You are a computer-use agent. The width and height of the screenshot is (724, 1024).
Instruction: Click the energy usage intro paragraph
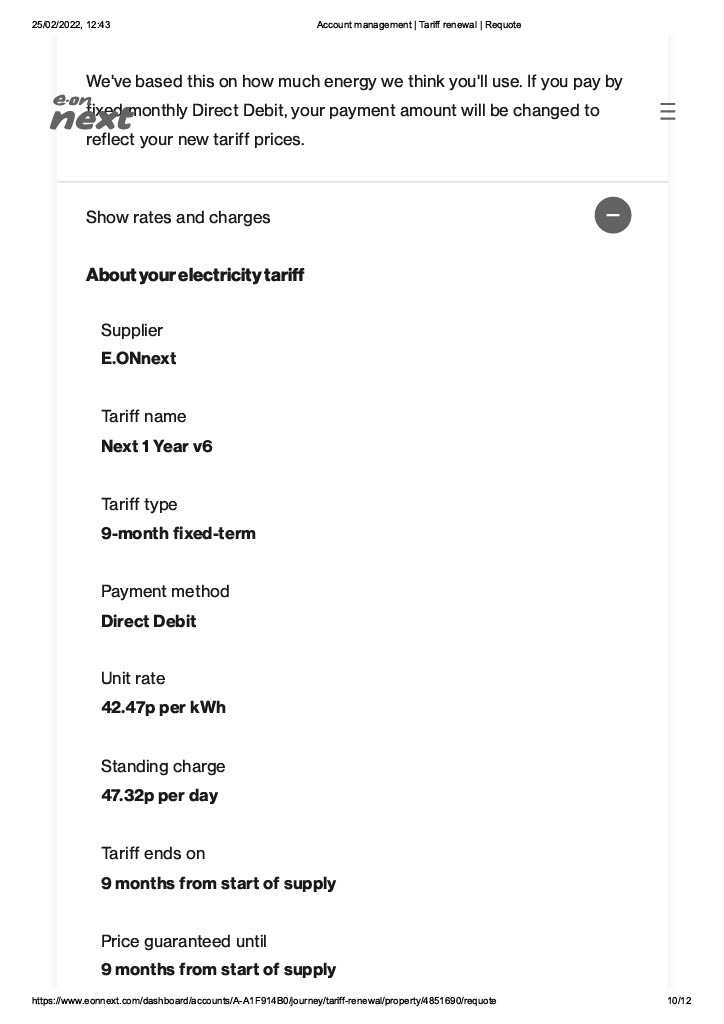click(354, 110)
